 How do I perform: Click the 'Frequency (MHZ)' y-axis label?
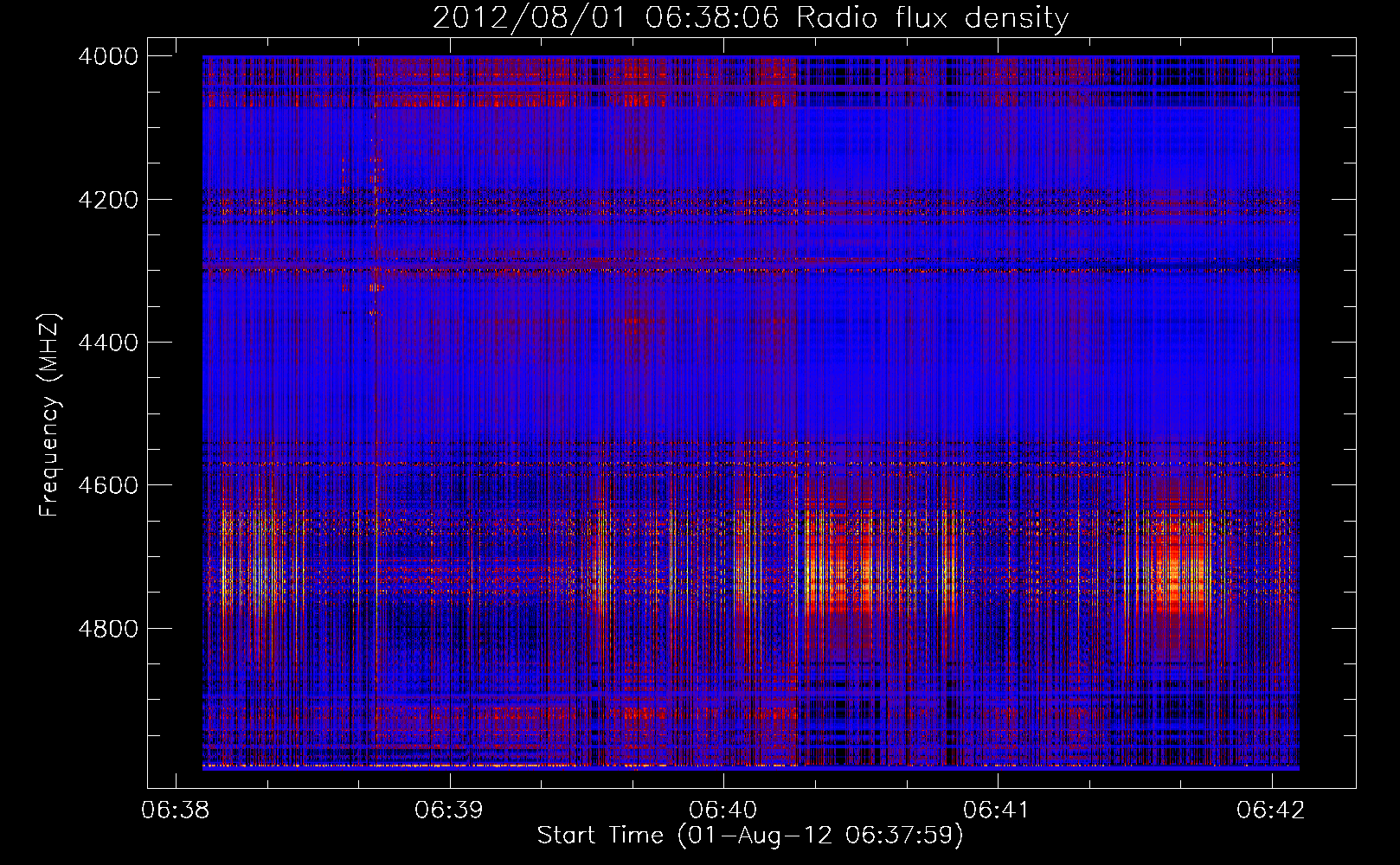click(x=49, y=415)
